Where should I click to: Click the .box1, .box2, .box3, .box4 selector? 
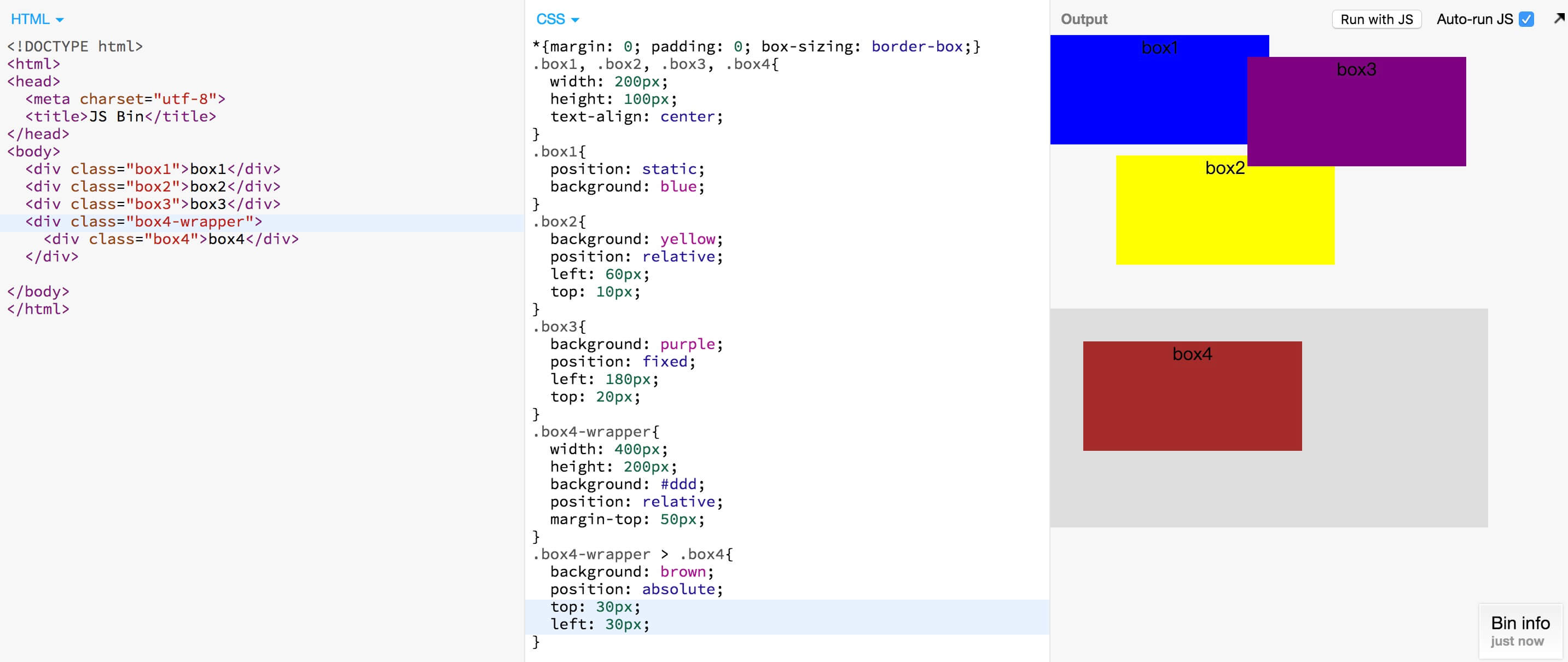click(655, 64)
